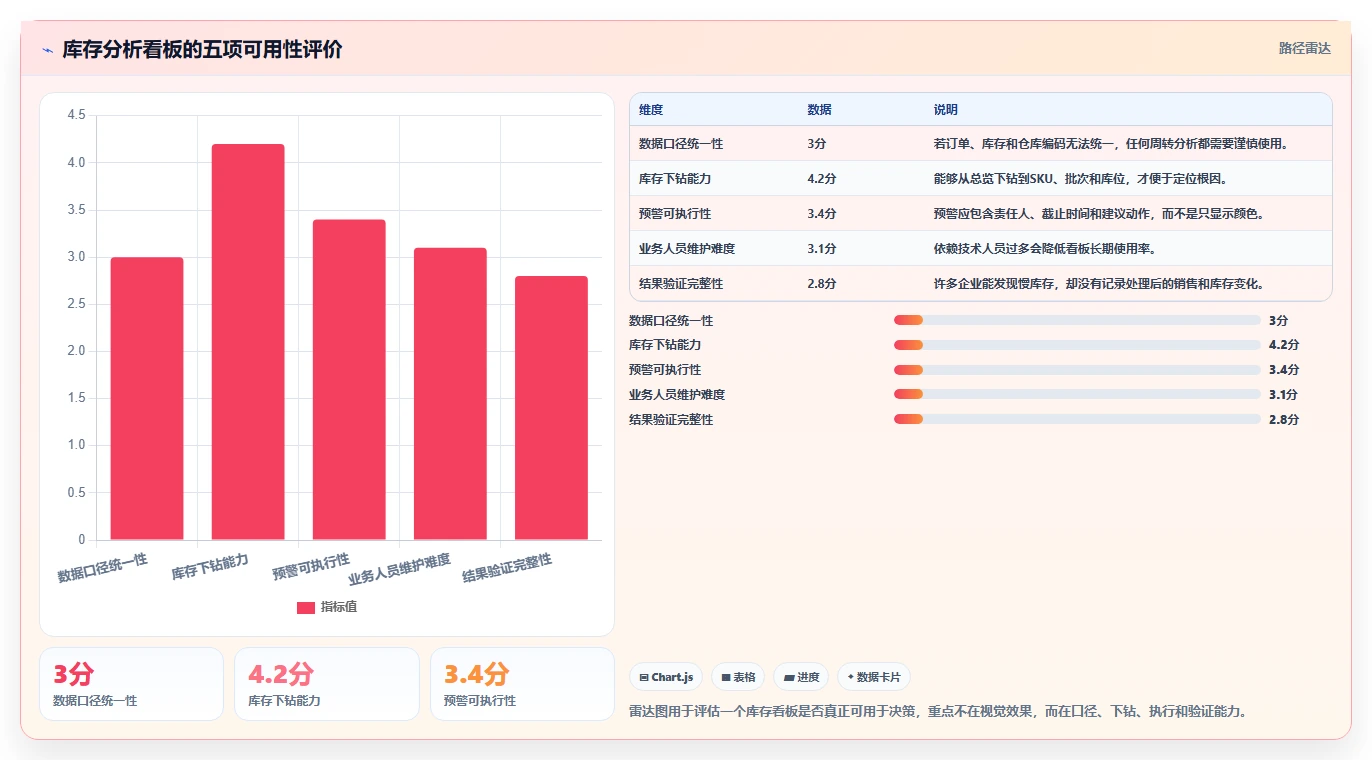The height and width of the screenshot is (760, 1372).
Task: Click the 预警可执行性 bar in the chart
Action: pos(349,380)
